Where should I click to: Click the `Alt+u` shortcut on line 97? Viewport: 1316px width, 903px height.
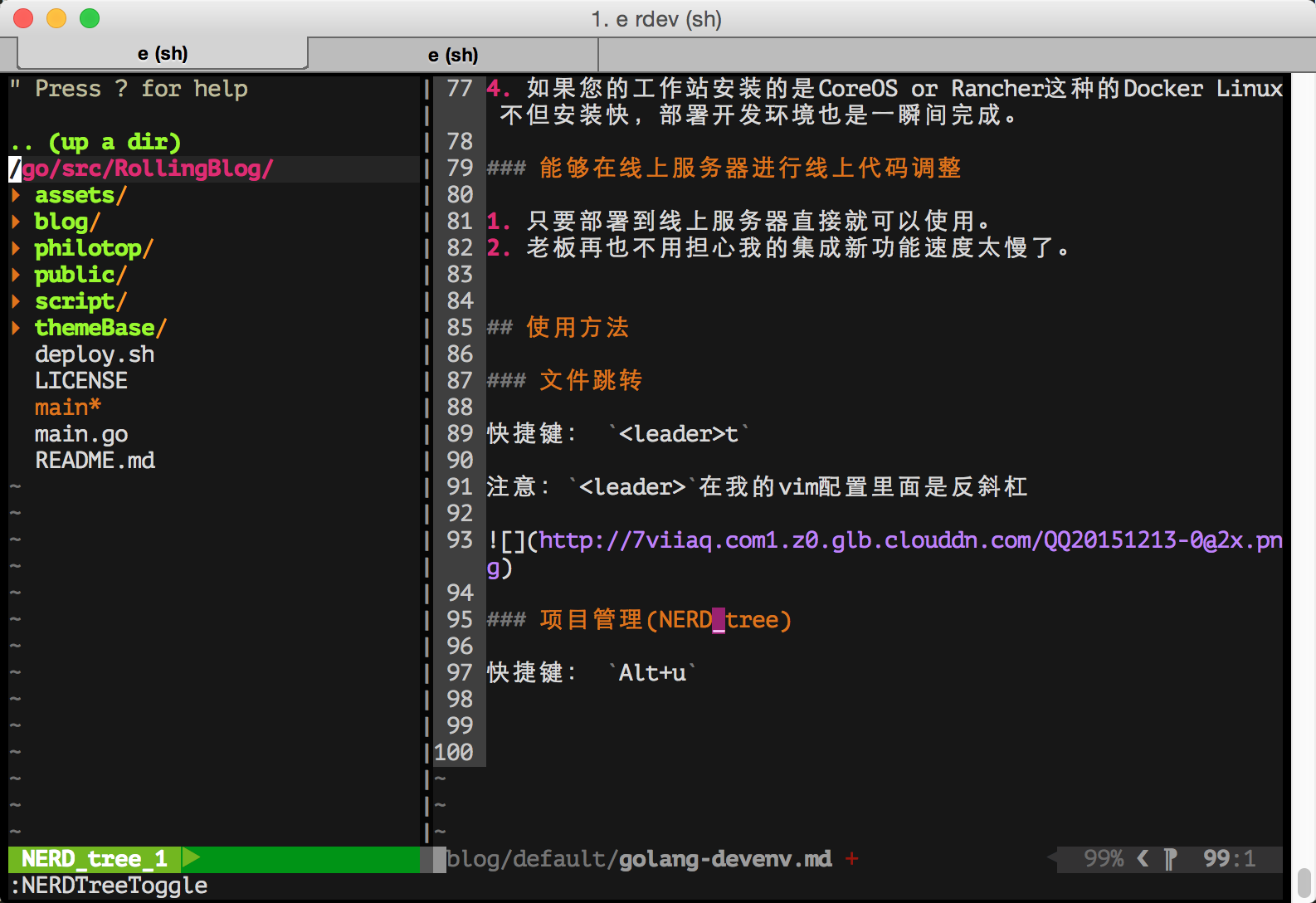coord(652,673)
